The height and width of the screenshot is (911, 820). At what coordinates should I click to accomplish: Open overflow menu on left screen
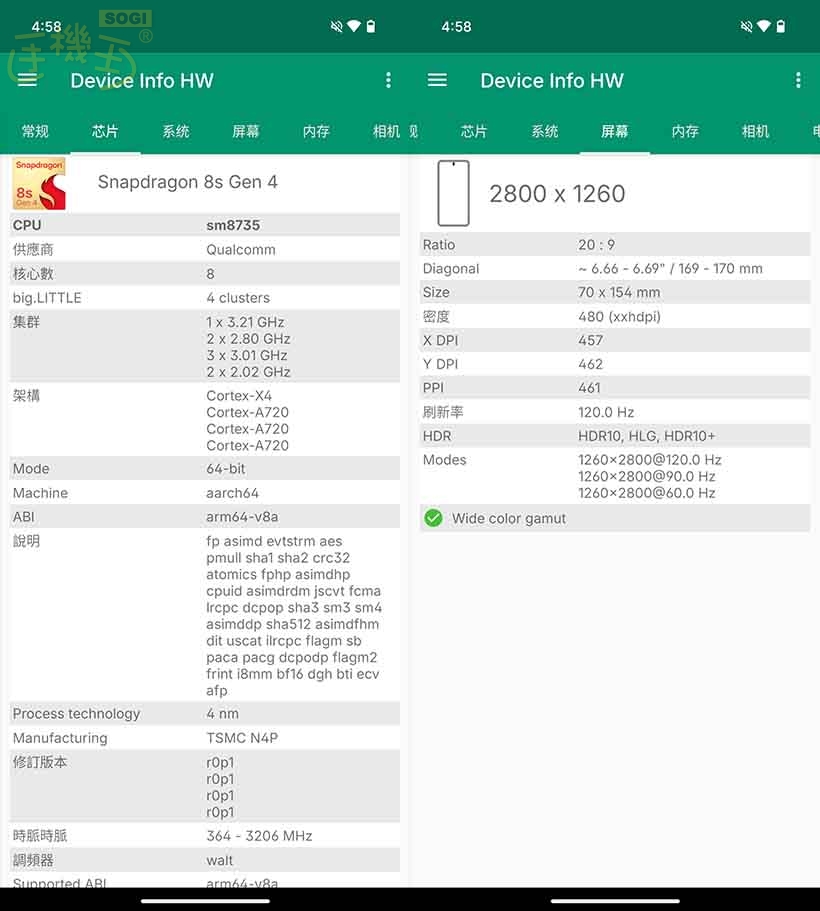click(x=388, y=80)
